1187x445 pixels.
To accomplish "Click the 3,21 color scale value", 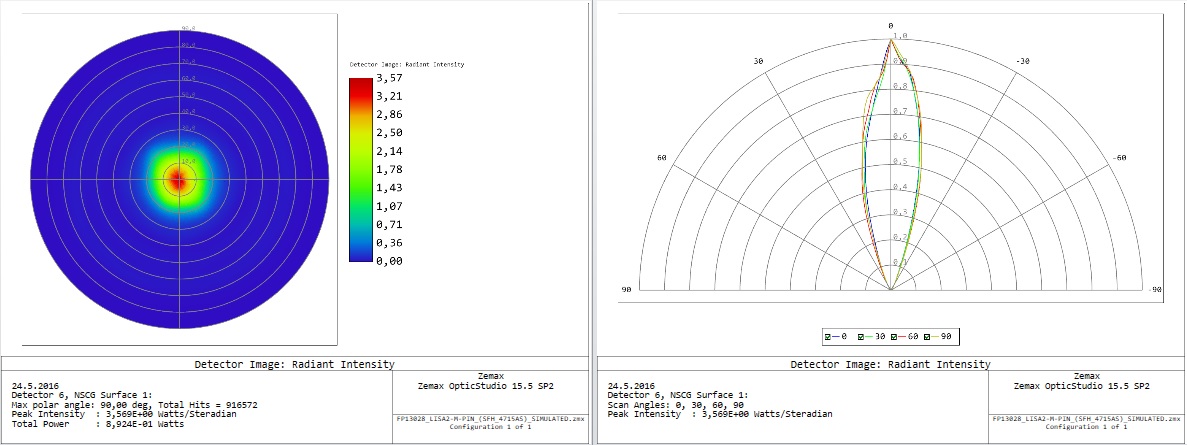I will click(x=389, y=96).
